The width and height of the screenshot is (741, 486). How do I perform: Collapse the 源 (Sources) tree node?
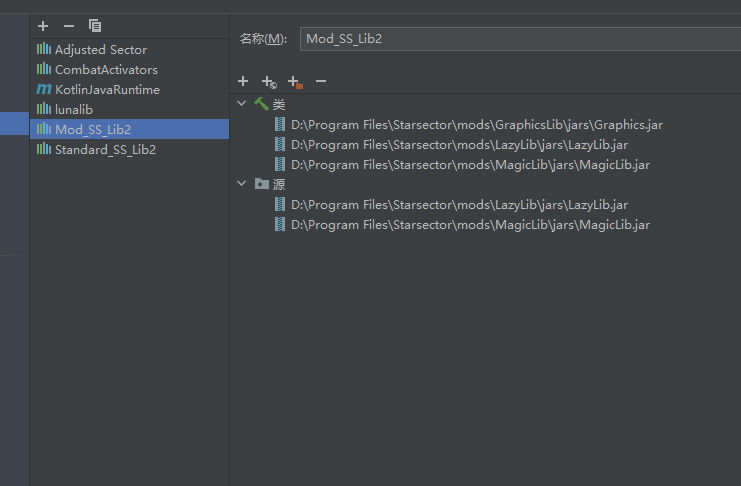241,183
